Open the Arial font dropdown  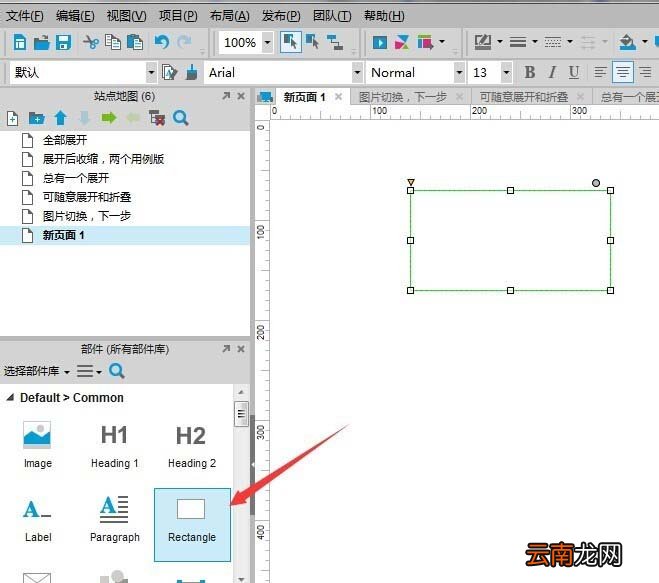click(x=357, y=73)
